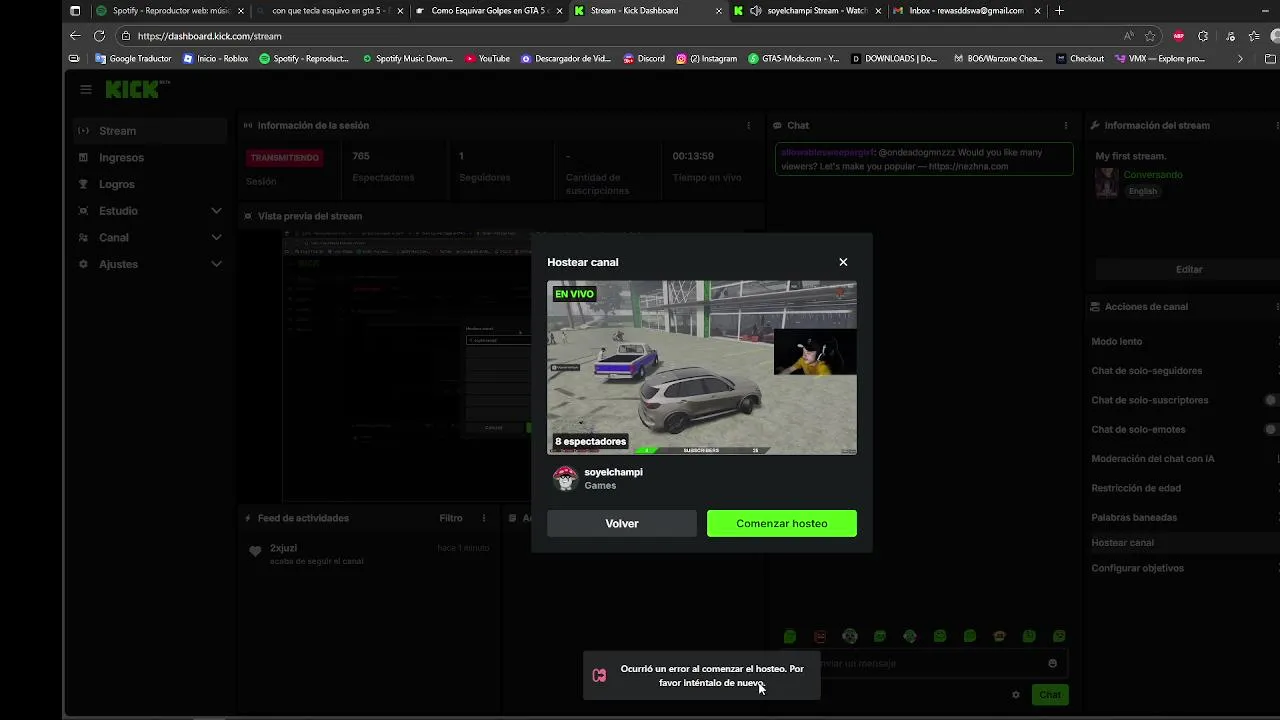Click Volver button
Viewport: 1280px width, 720px height.
coord(622,523)
